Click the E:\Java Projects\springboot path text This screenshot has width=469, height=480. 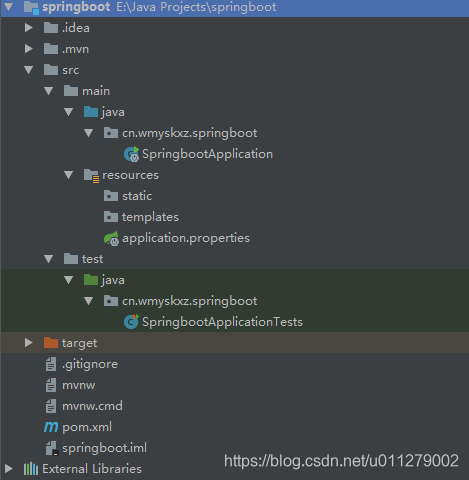point(196,7)
